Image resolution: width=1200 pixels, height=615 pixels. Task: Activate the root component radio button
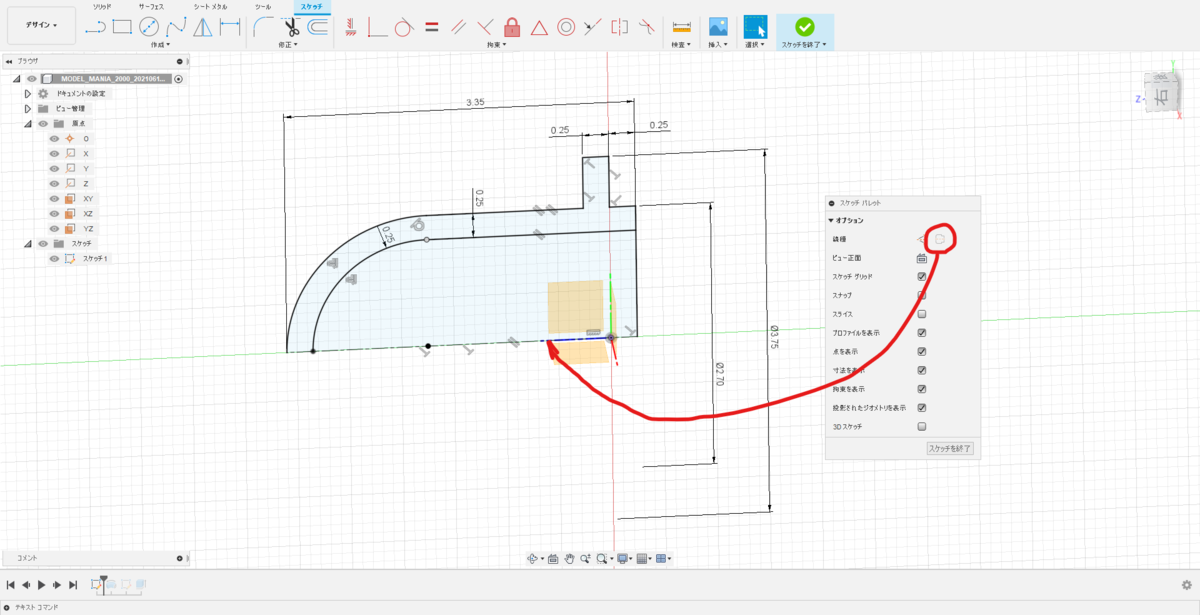tap(178, 78)
